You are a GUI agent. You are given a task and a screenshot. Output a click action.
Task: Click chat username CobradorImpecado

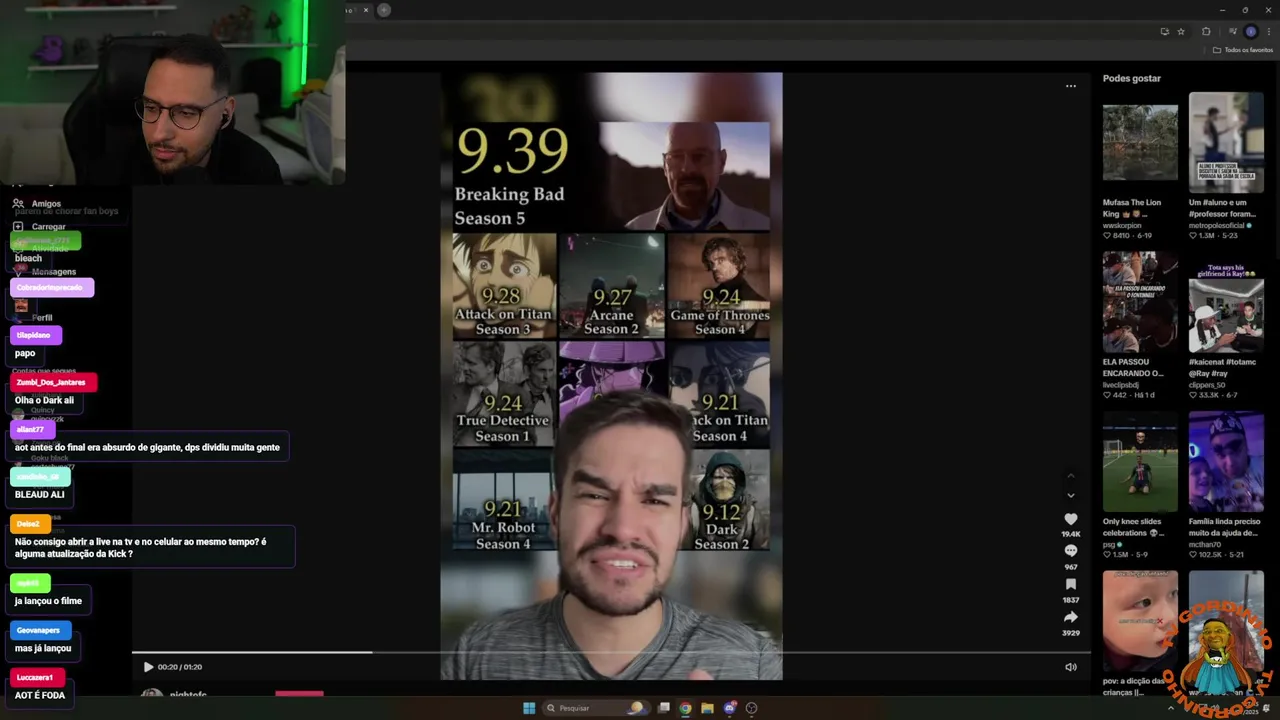pyautogui.click(x=52, y=288)
